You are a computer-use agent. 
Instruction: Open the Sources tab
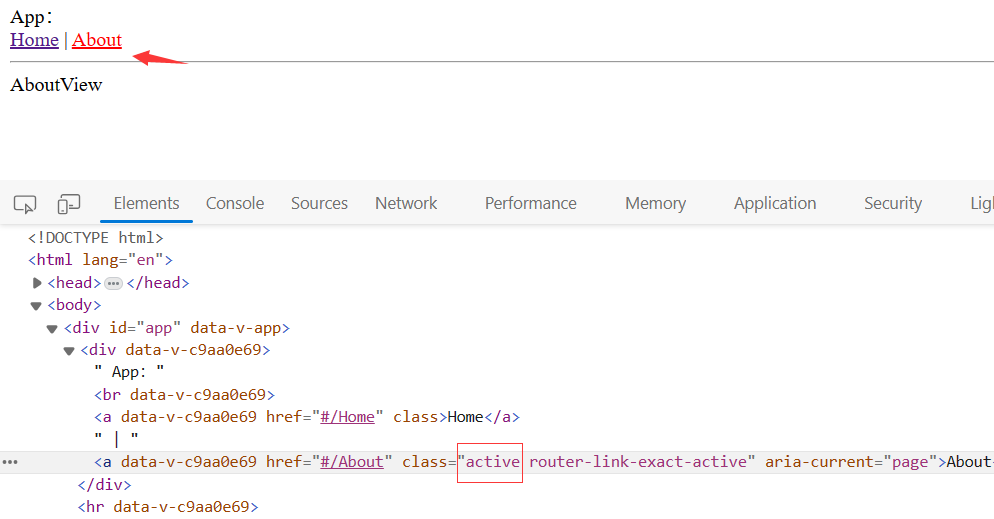[320, 203]
